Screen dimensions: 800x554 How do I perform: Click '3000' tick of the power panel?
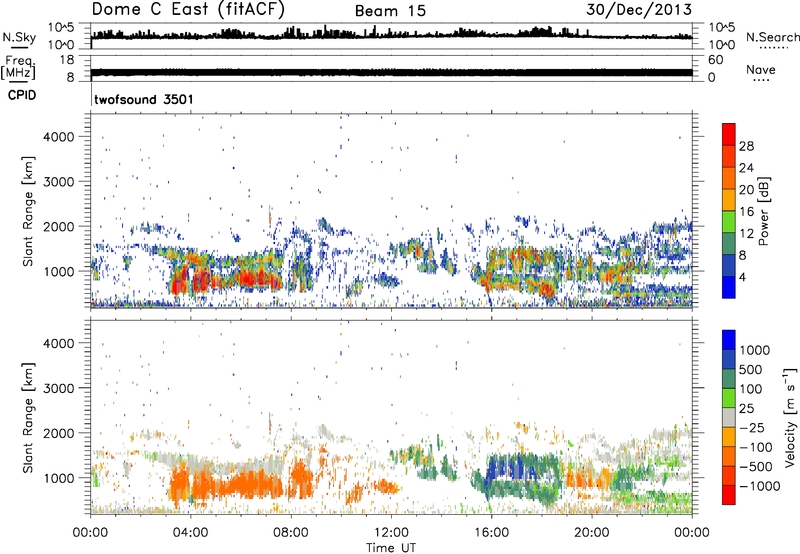click(x=59, y=182)
